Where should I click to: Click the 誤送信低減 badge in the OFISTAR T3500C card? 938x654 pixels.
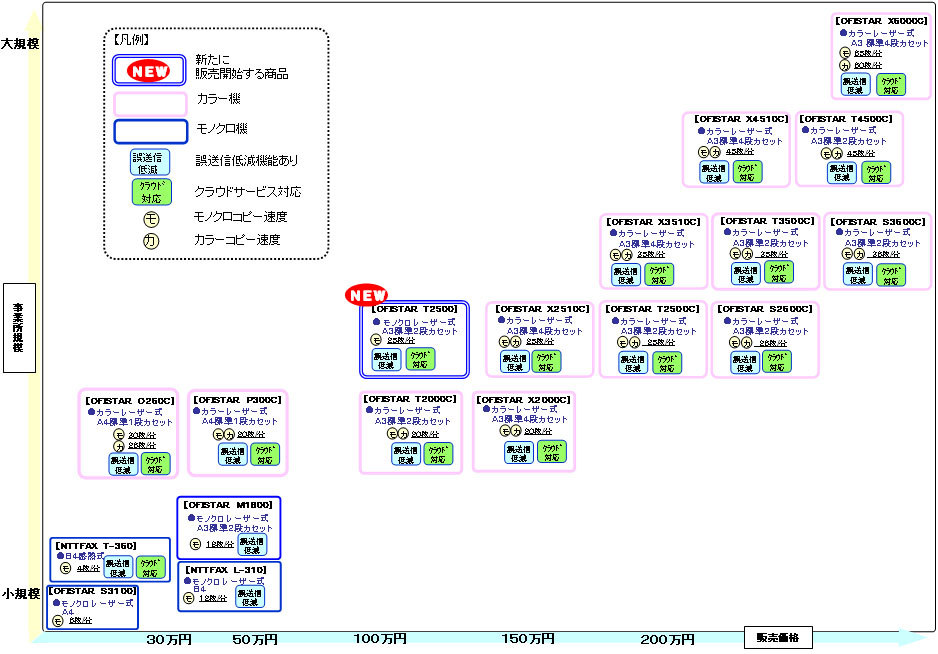coord(745,273)
